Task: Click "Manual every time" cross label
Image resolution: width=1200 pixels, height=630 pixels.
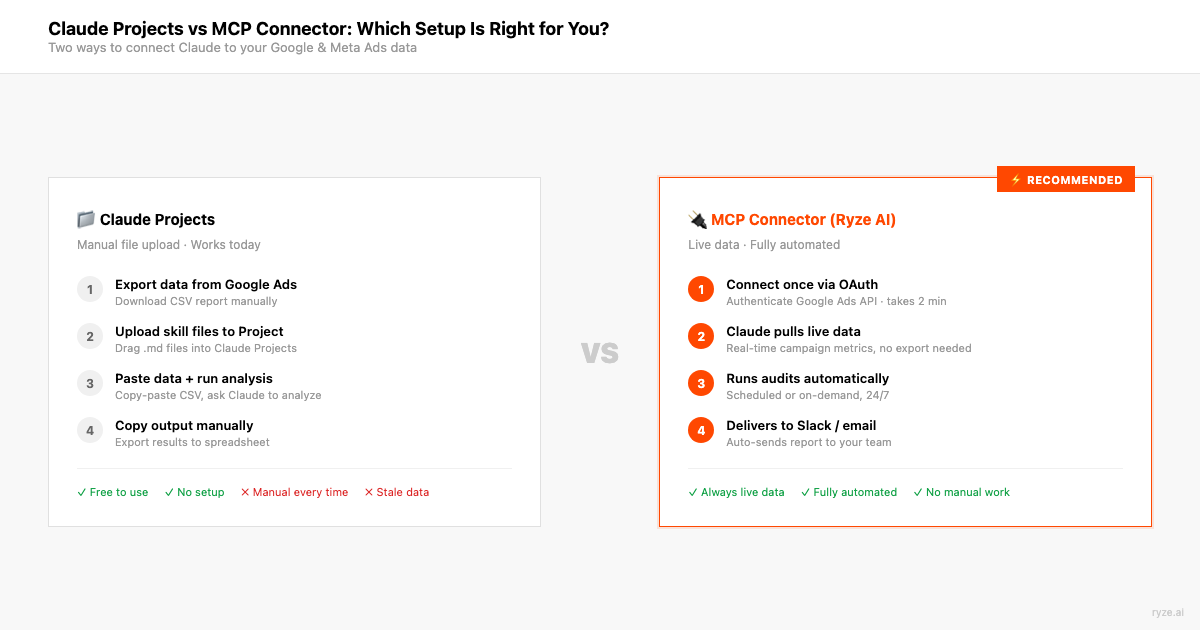Action: tap(295, 492)
